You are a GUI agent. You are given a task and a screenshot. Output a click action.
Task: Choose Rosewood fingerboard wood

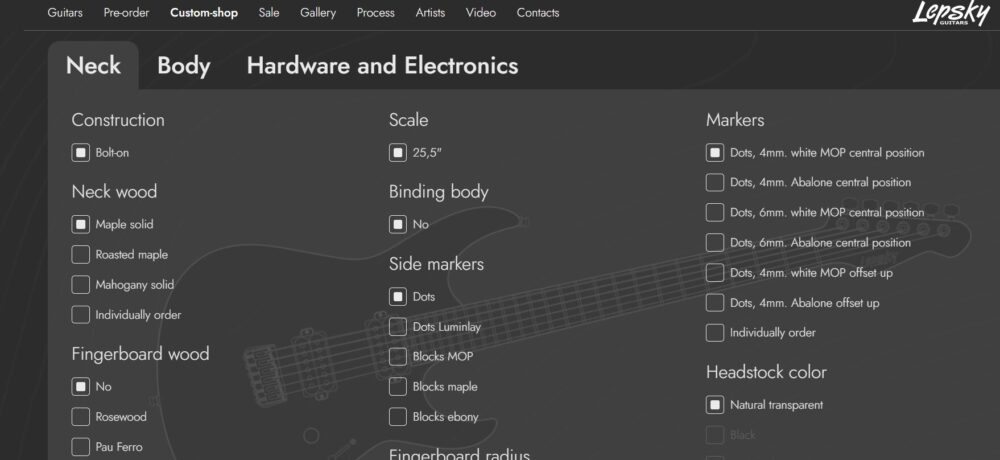pos(81,417)
